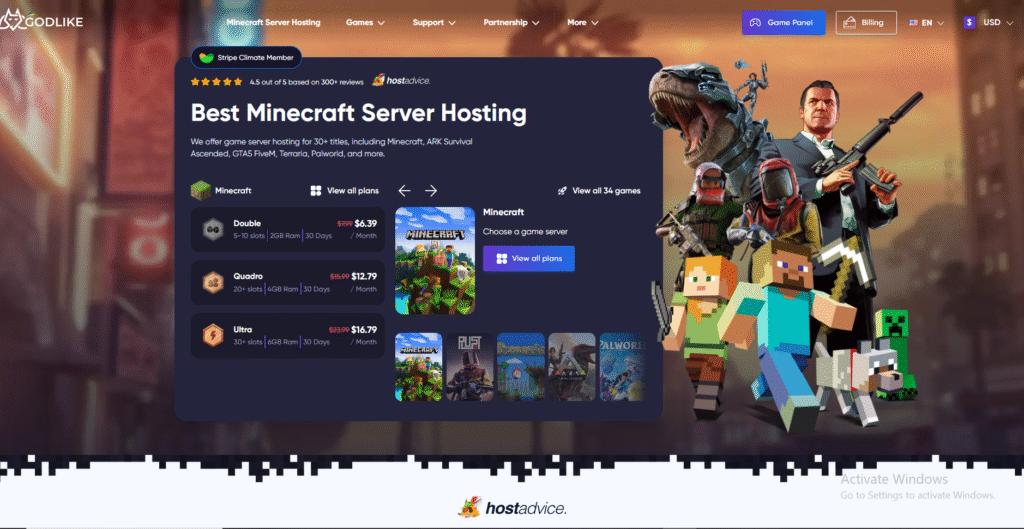Image resolution: width=1024 pixels, height=529 pixels.
Task: Select the ARK thumbnail in game carousel
Action: click(572, 367)
